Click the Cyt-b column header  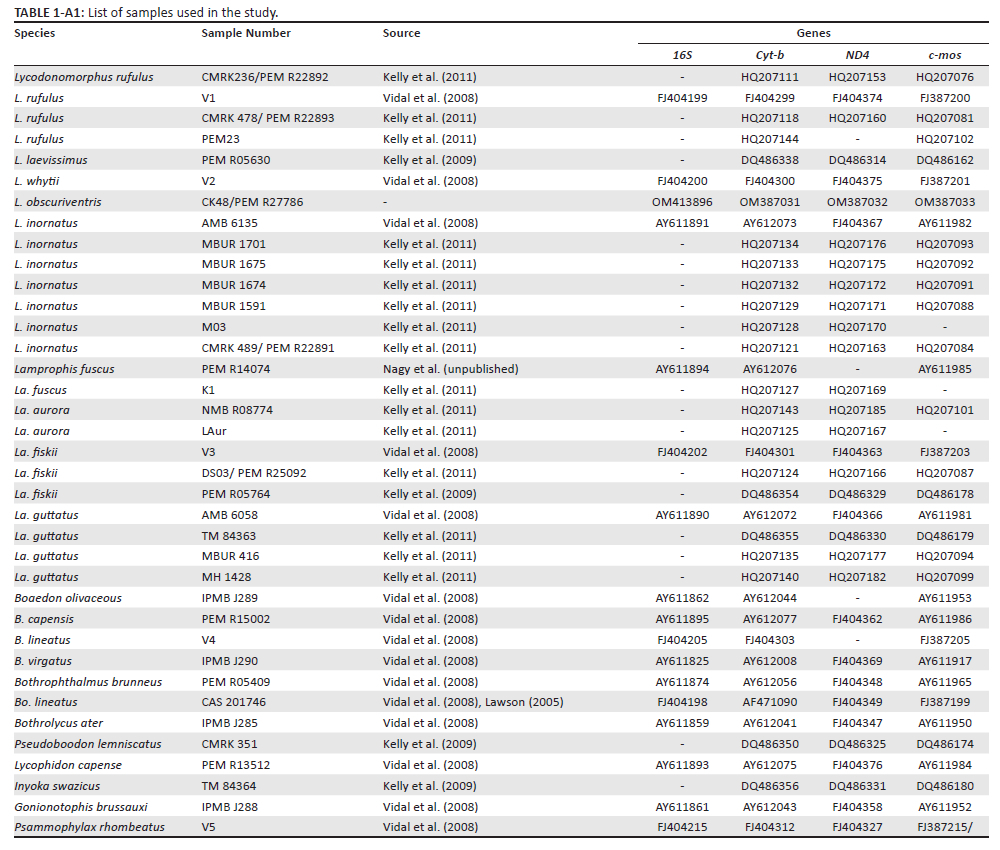tap(770, 54)
